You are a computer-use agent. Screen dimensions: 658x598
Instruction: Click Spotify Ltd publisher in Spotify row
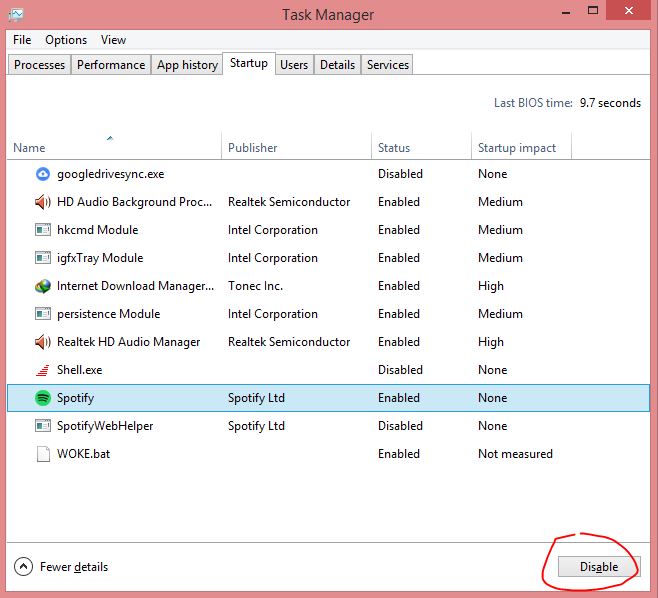[x=256, y=398]
